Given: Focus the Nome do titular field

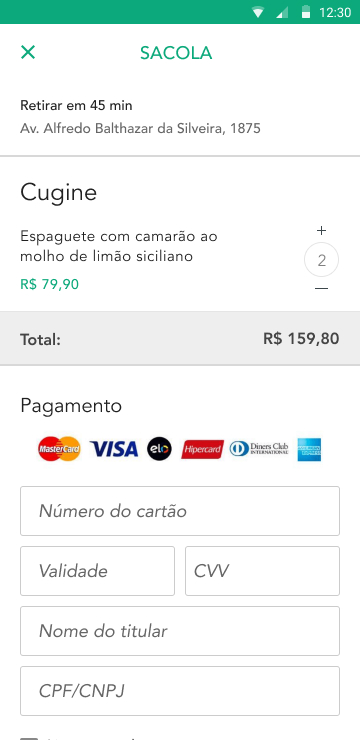Looking at the screenshot, I should pos(180,631).
